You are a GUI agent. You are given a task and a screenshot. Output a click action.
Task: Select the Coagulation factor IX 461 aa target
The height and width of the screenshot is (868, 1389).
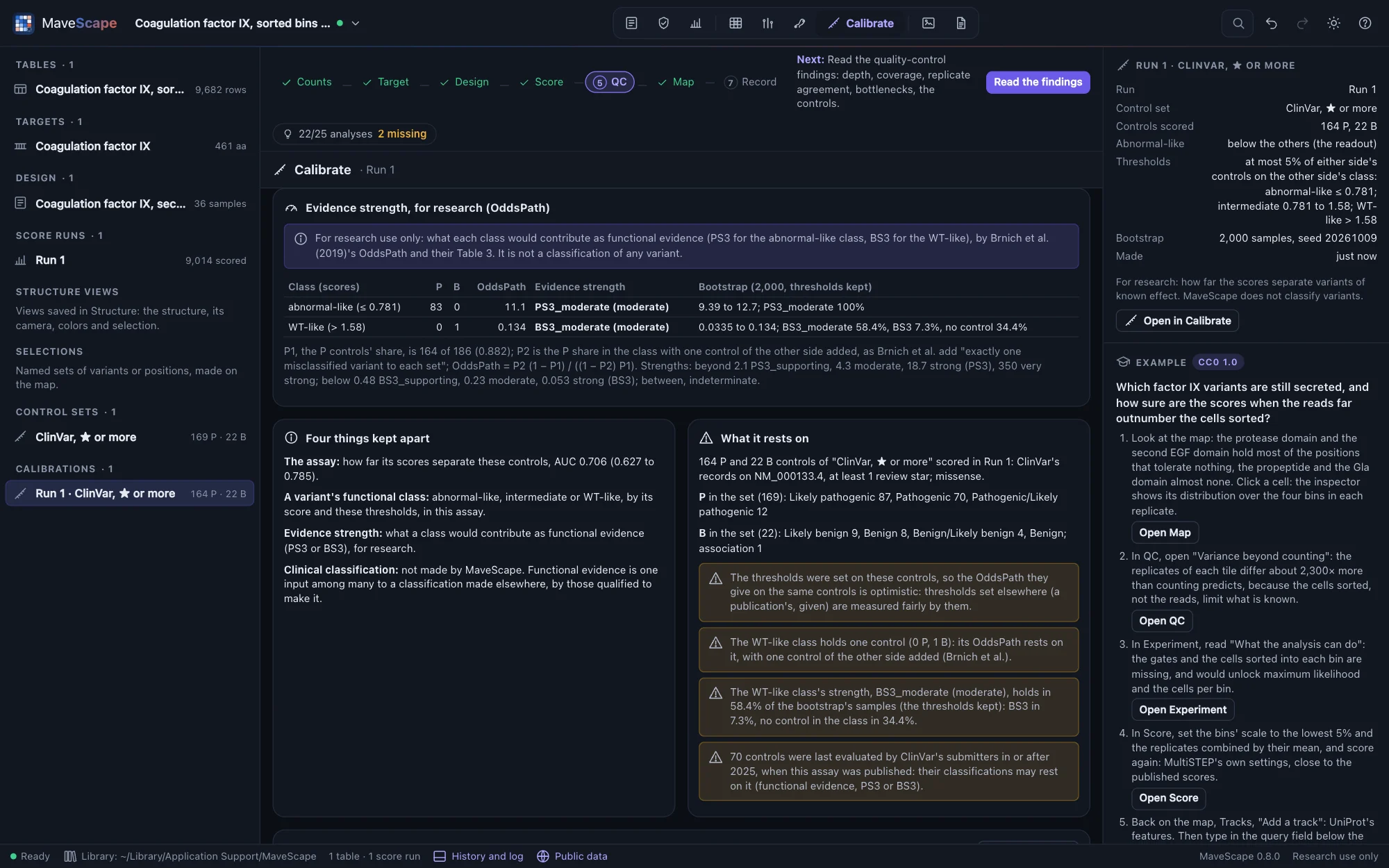point(130,147)
